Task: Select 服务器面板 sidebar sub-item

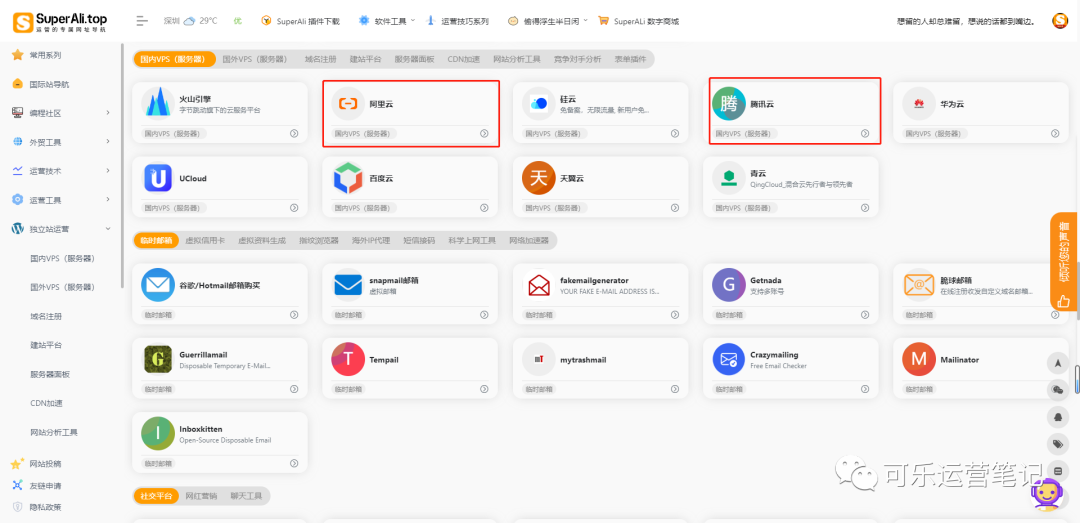Action: pyautogui.click(x=50, y=374)
